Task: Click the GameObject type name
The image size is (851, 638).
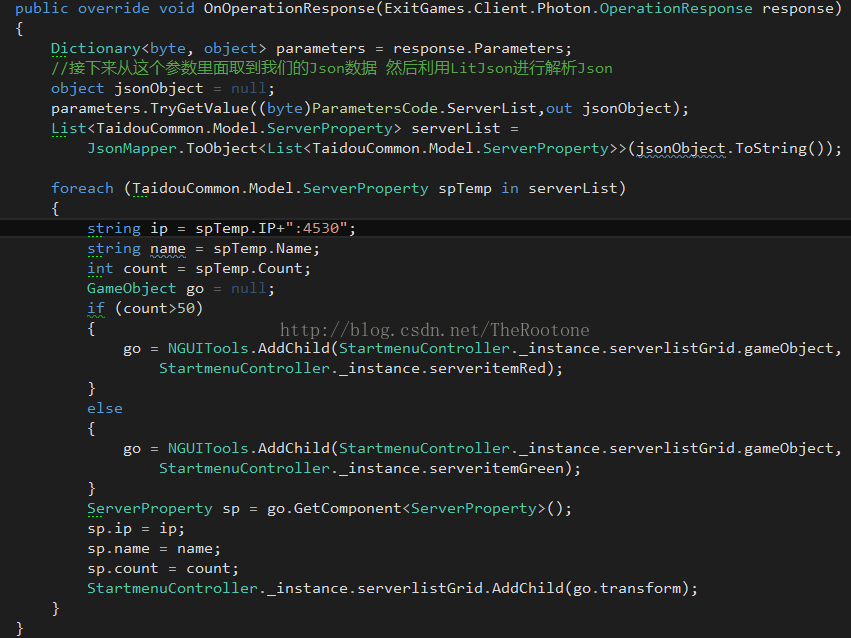Action: [132, 289]
